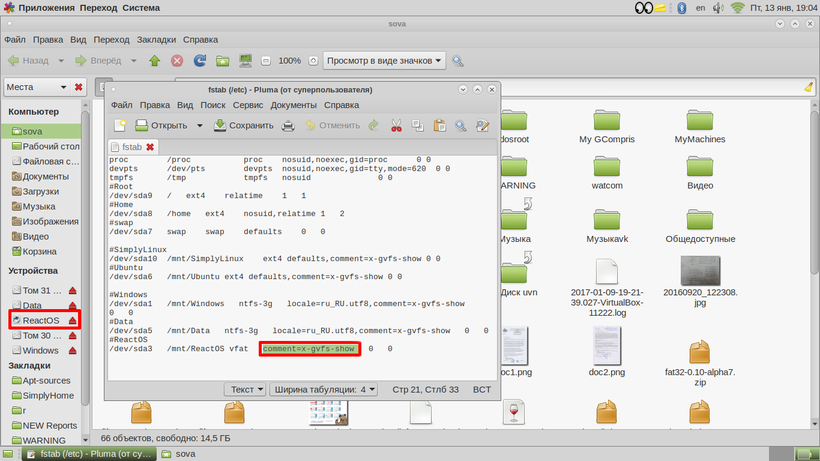
Task: Open the Ширина табуляции dropdown
Action: pyautogui.click(x=324, y=389)
